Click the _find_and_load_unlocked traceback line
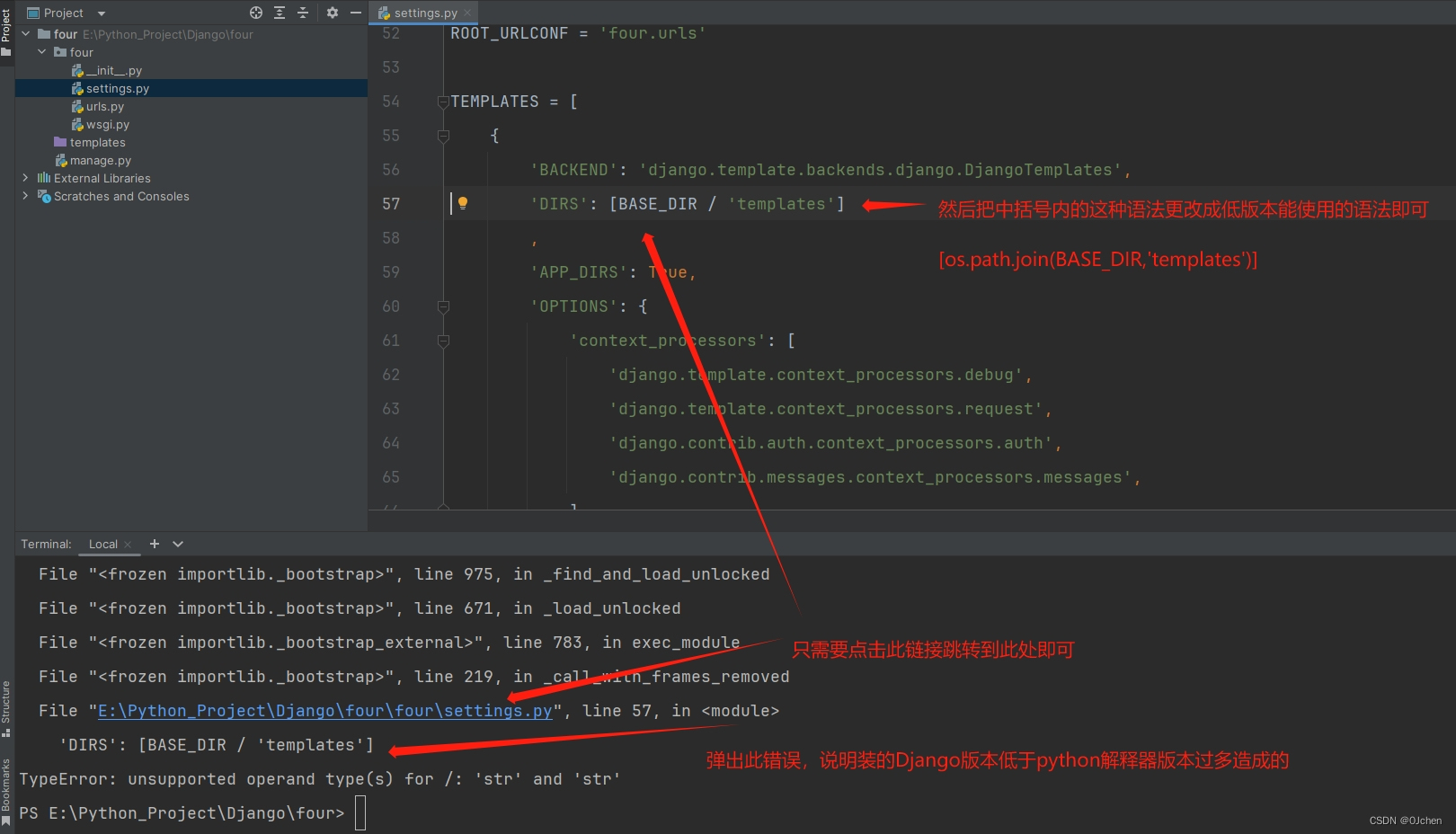This screenshot has height=834, width=1456. [x=404, y=574]
